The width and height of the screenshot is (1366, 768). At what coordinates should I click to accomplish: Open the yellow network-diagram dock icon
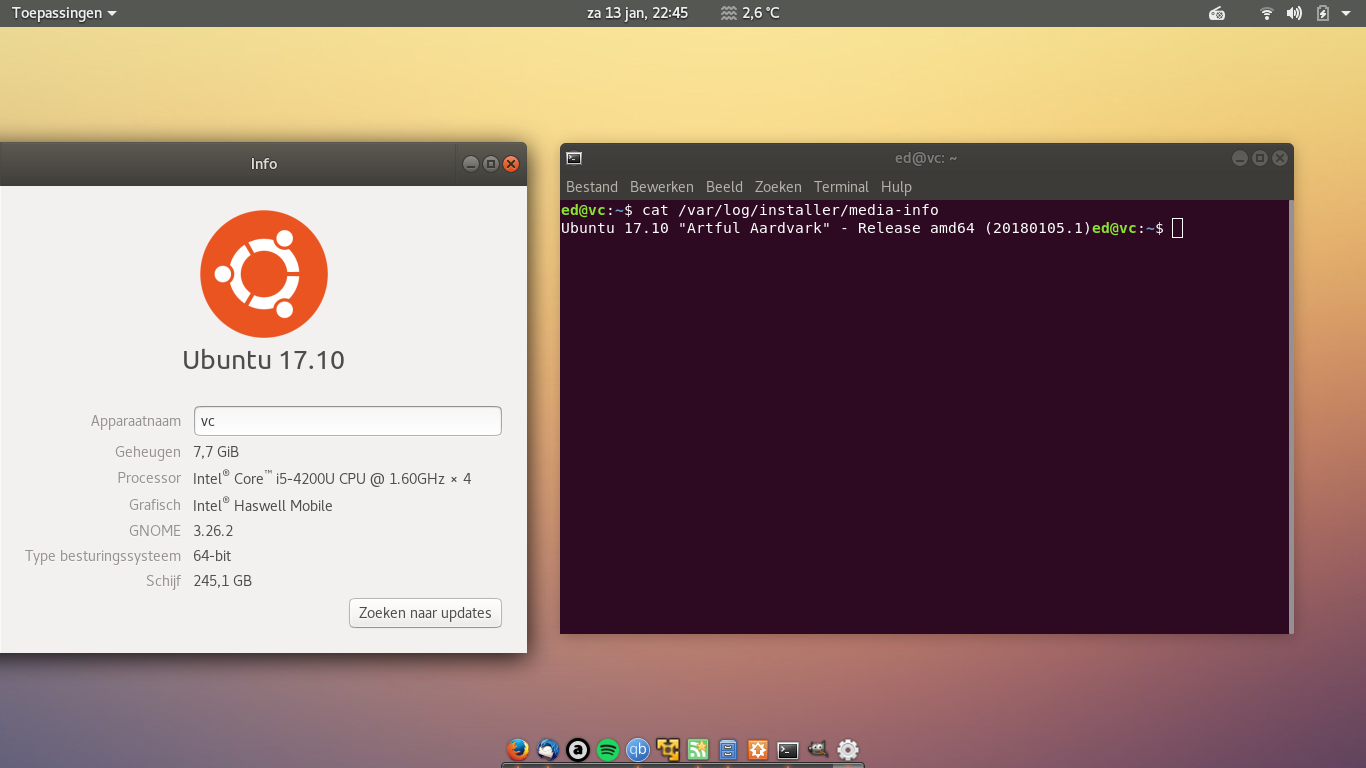(668, 749)
